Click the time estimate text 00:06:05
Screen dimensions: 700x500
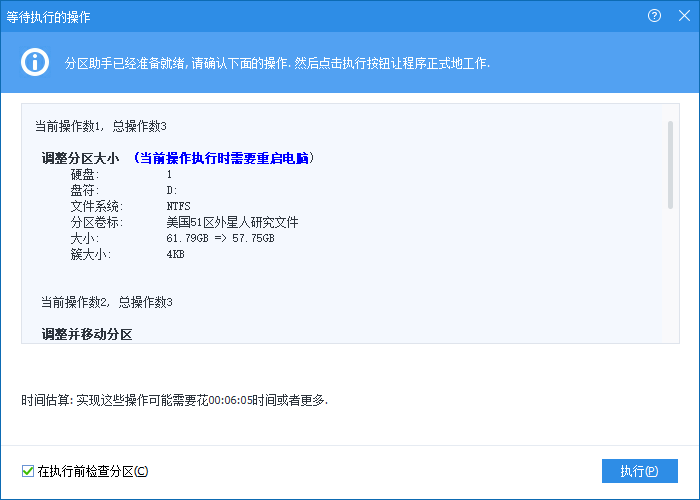pyautogui.click(x=231, y=400)
